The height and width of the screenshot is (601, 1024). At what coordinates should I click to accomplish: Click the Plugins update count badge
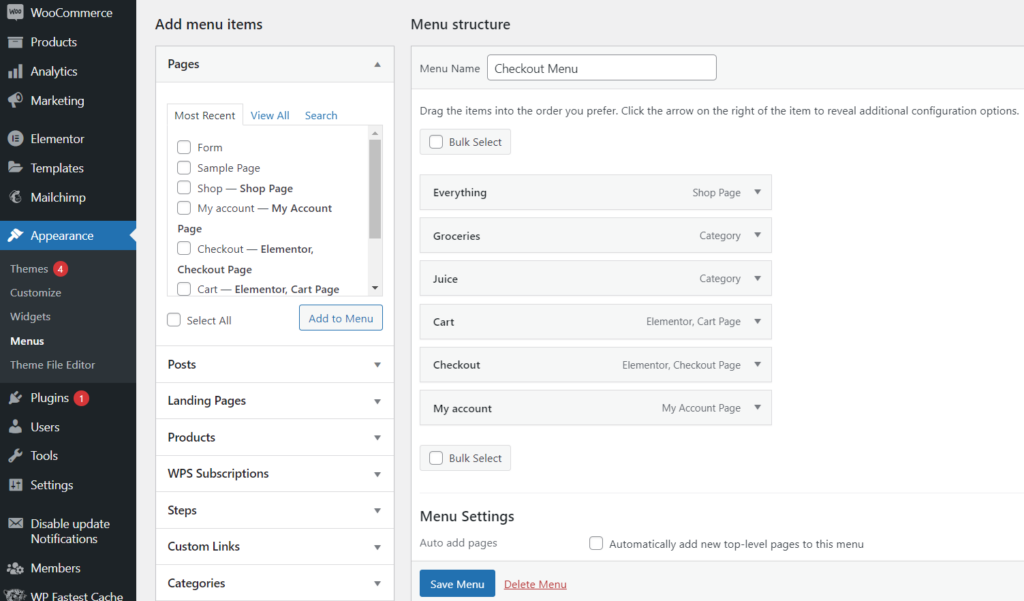point(81,398)
